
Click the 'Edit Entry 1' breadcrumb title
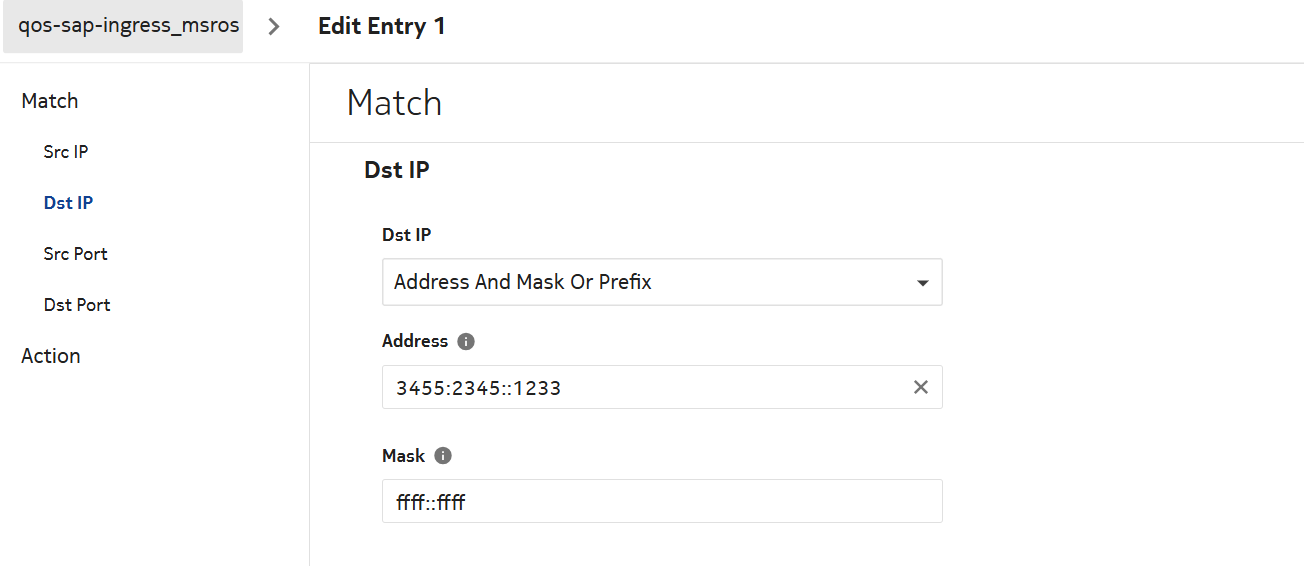click(381, 26)
